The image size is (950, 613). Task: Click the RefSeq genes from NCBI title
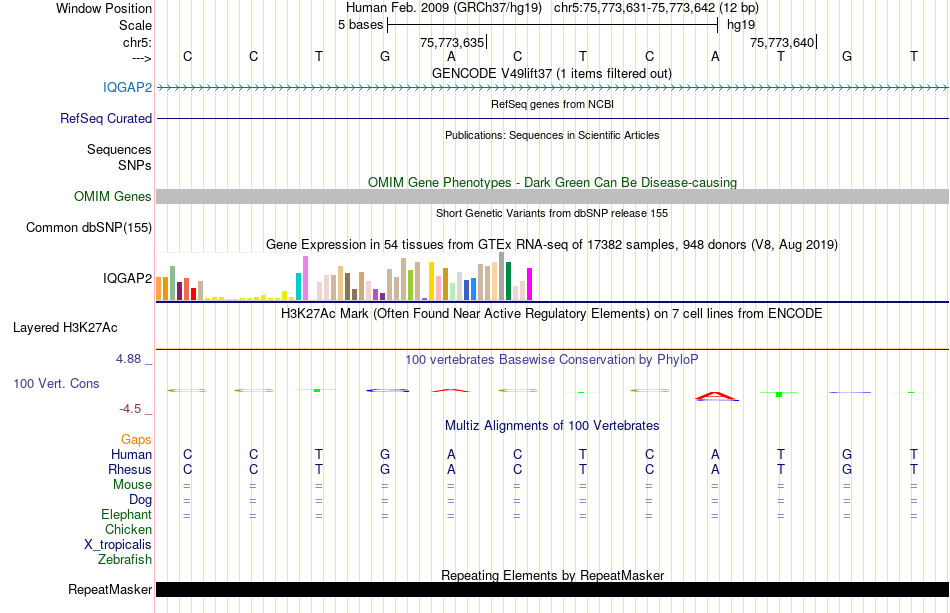point(552,104)
